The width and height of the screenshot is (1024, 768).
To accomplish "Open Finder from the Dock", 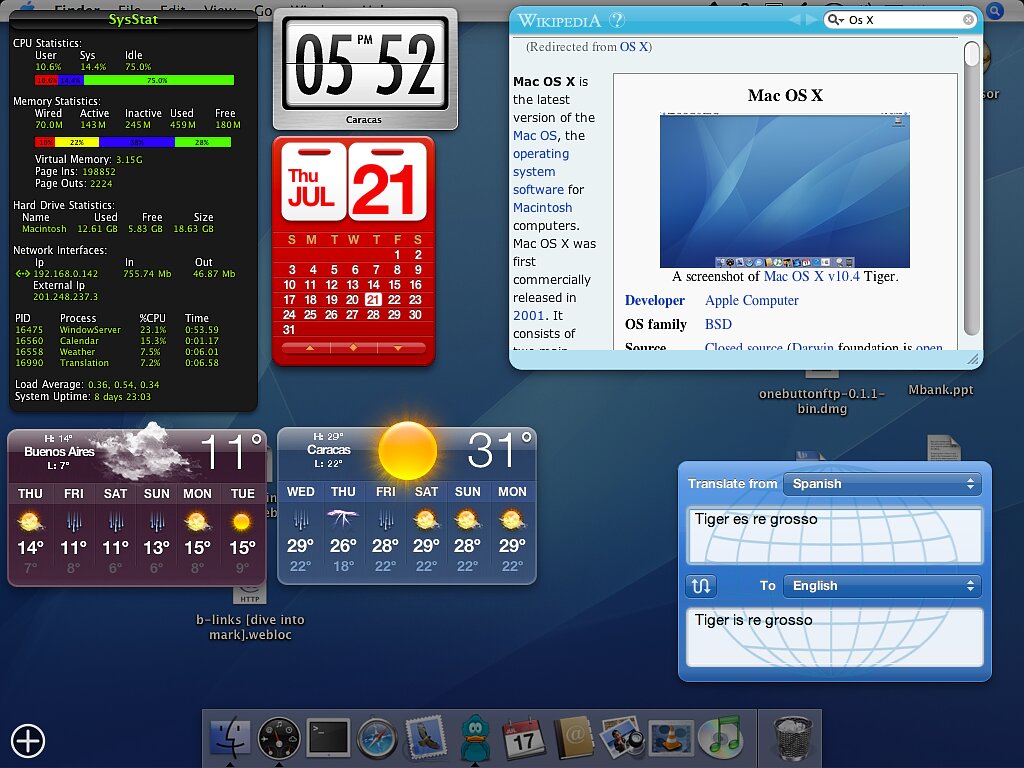I will [230, 738].
